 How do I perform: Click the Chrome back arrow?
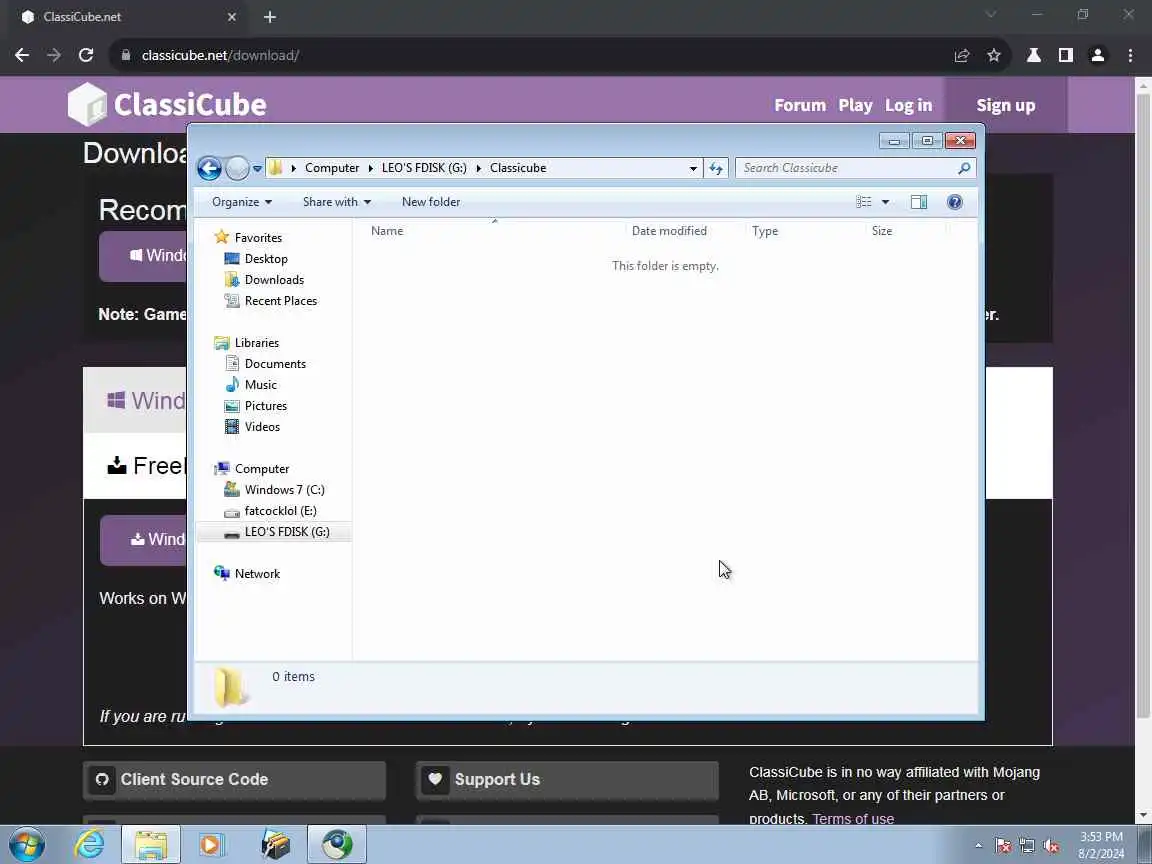click(22, 55)
